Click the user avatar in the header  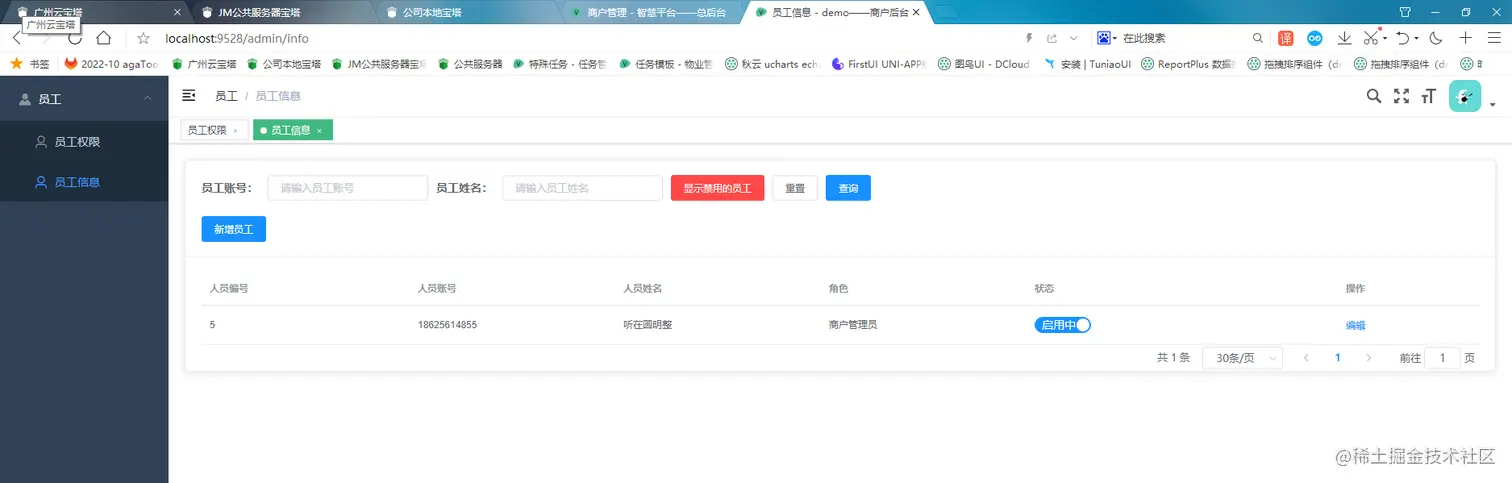[1465, 96]
